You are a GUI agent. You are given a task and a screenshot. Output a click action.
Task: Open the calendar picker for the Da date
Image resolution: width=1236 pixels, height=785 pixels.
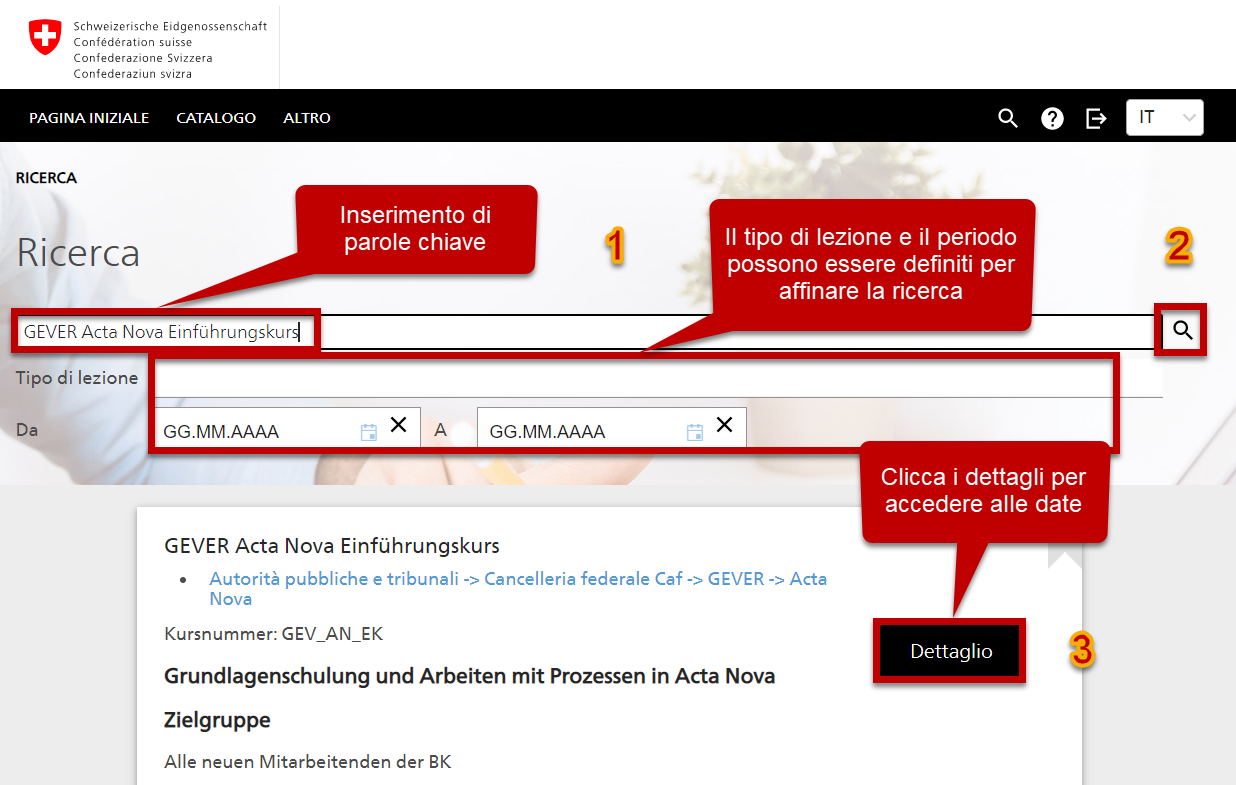click(x=368, y=432)
